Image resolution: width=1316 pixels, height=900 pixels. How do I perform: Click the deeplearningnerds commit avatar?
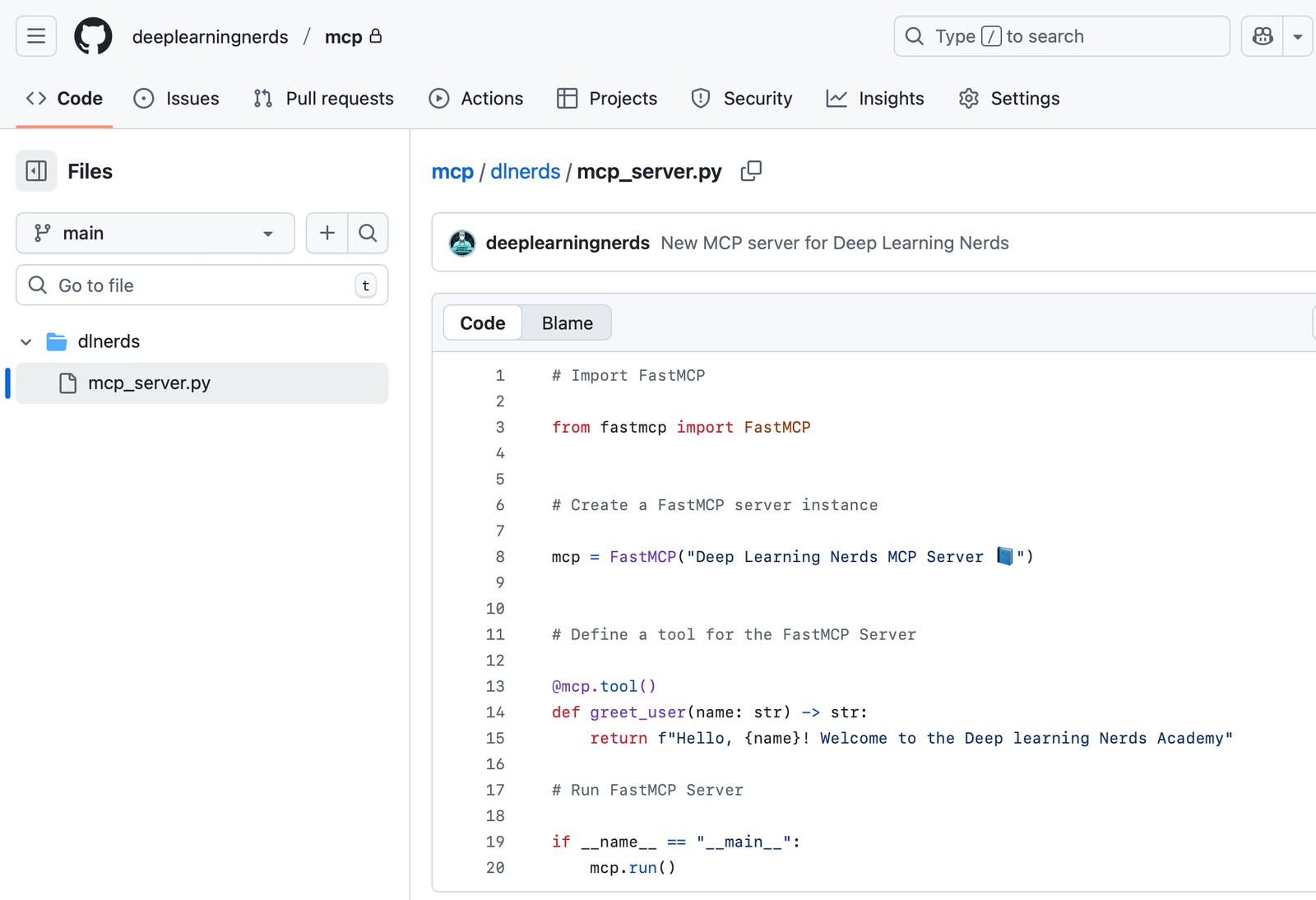click(x=462, y=243)
